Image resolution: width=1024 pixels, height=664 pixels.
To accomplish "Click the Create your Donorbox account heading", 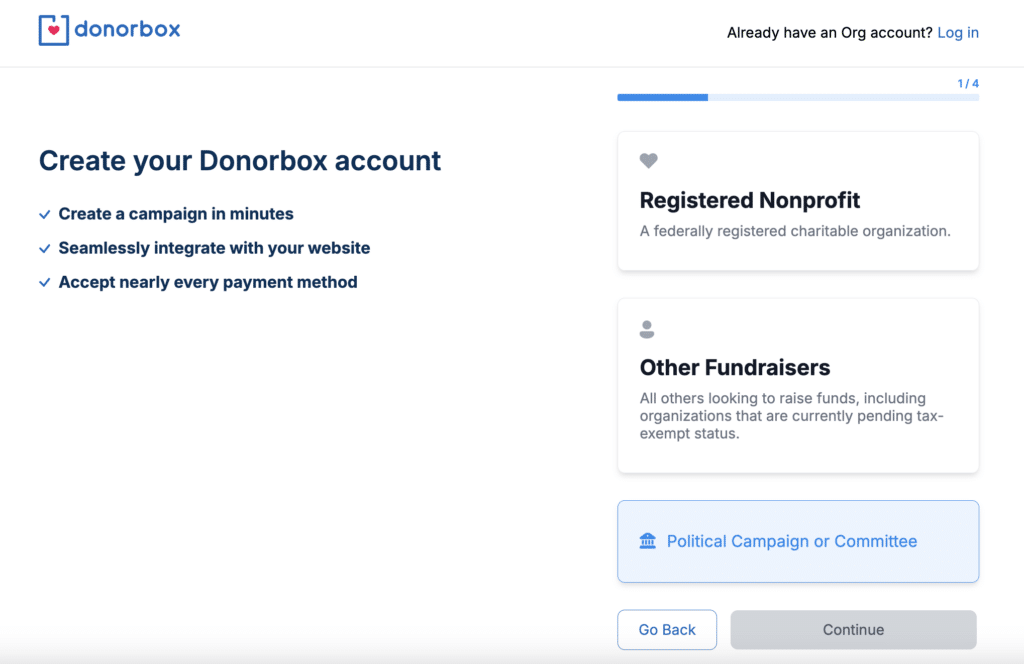I will (x=239, y=160).
